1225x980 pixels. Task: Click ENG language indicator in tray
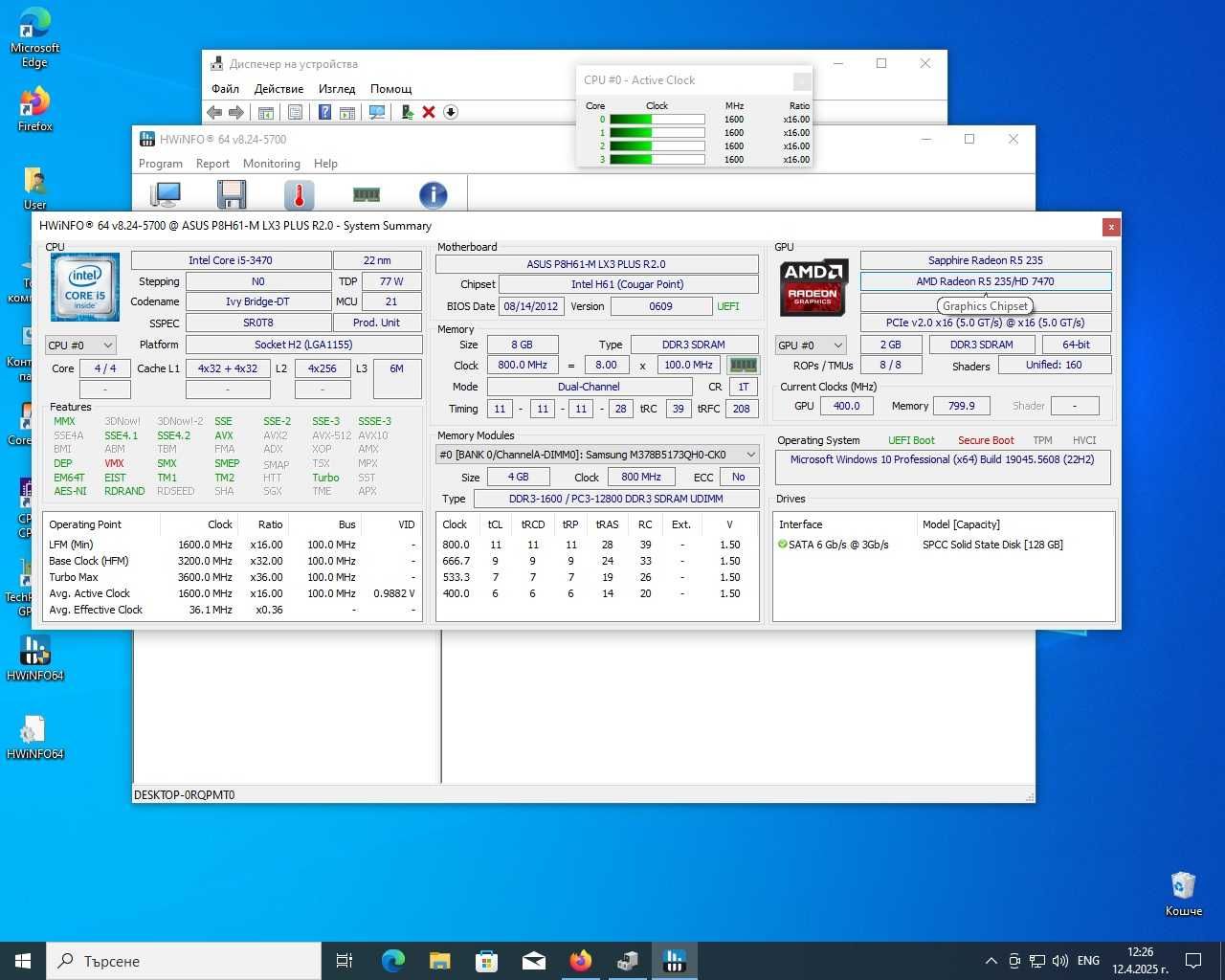click(1088, 961)
